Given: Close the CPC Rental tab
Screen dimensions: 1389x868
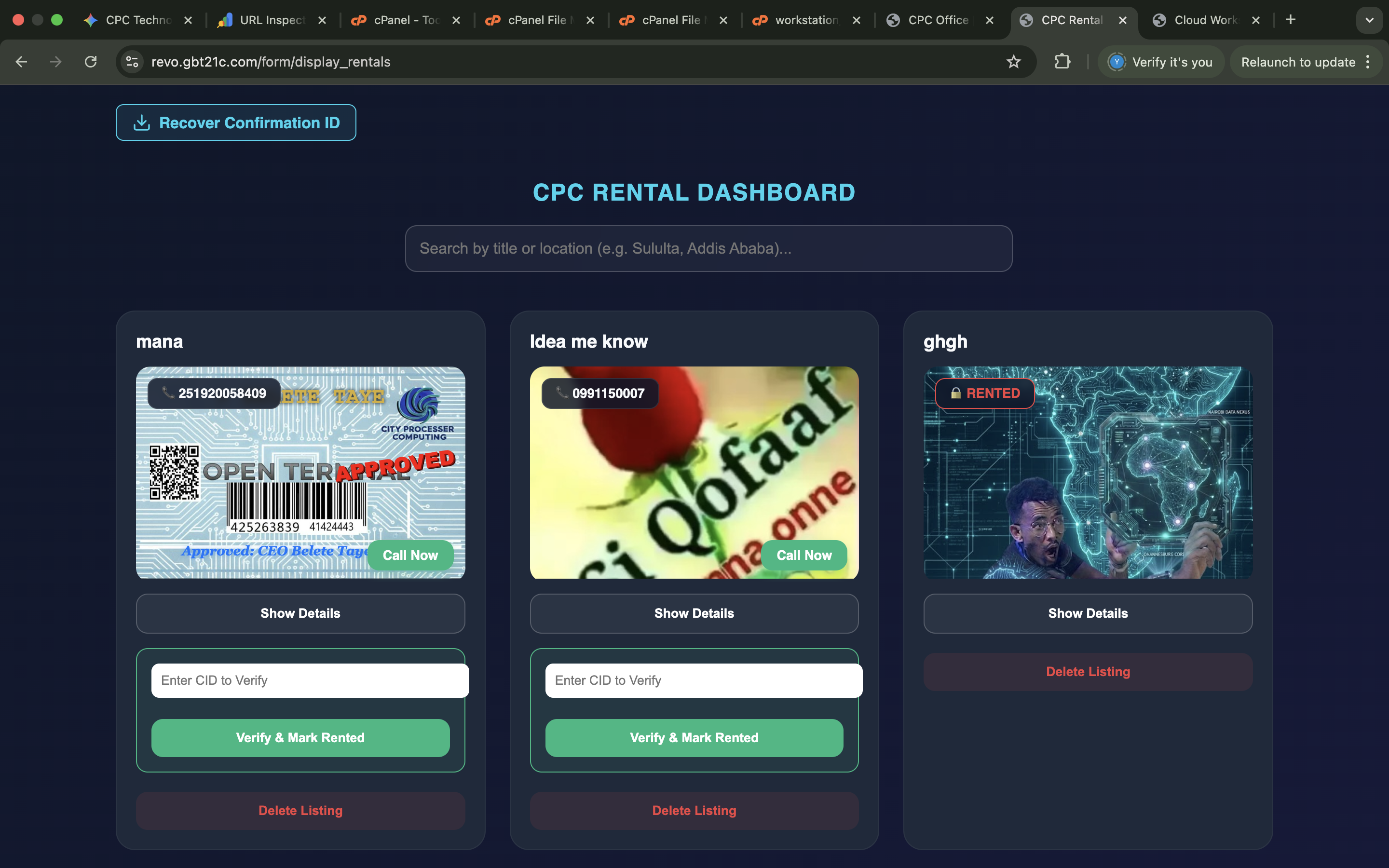Looking at the screenshot, I should pyautogui.click(x=1123, y=20).
